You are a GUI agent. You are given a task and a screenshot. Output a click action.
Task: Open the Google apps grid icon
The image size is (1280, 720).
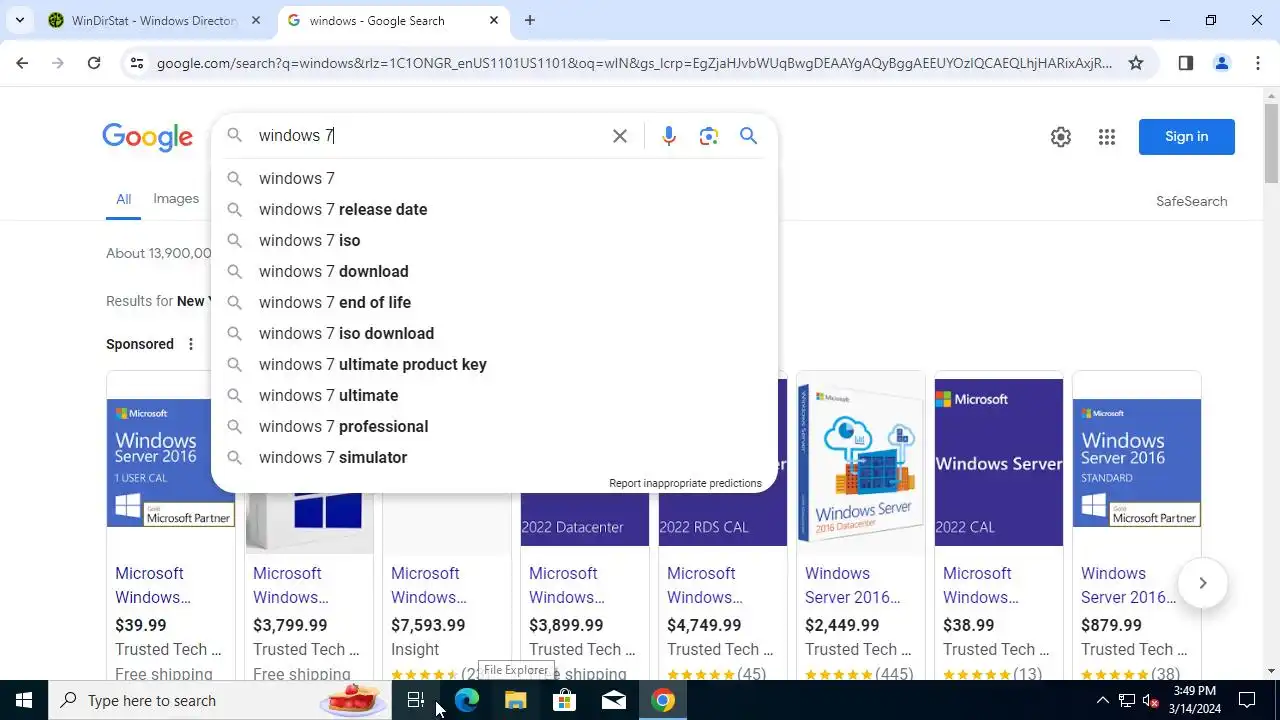click(1106, 137)
